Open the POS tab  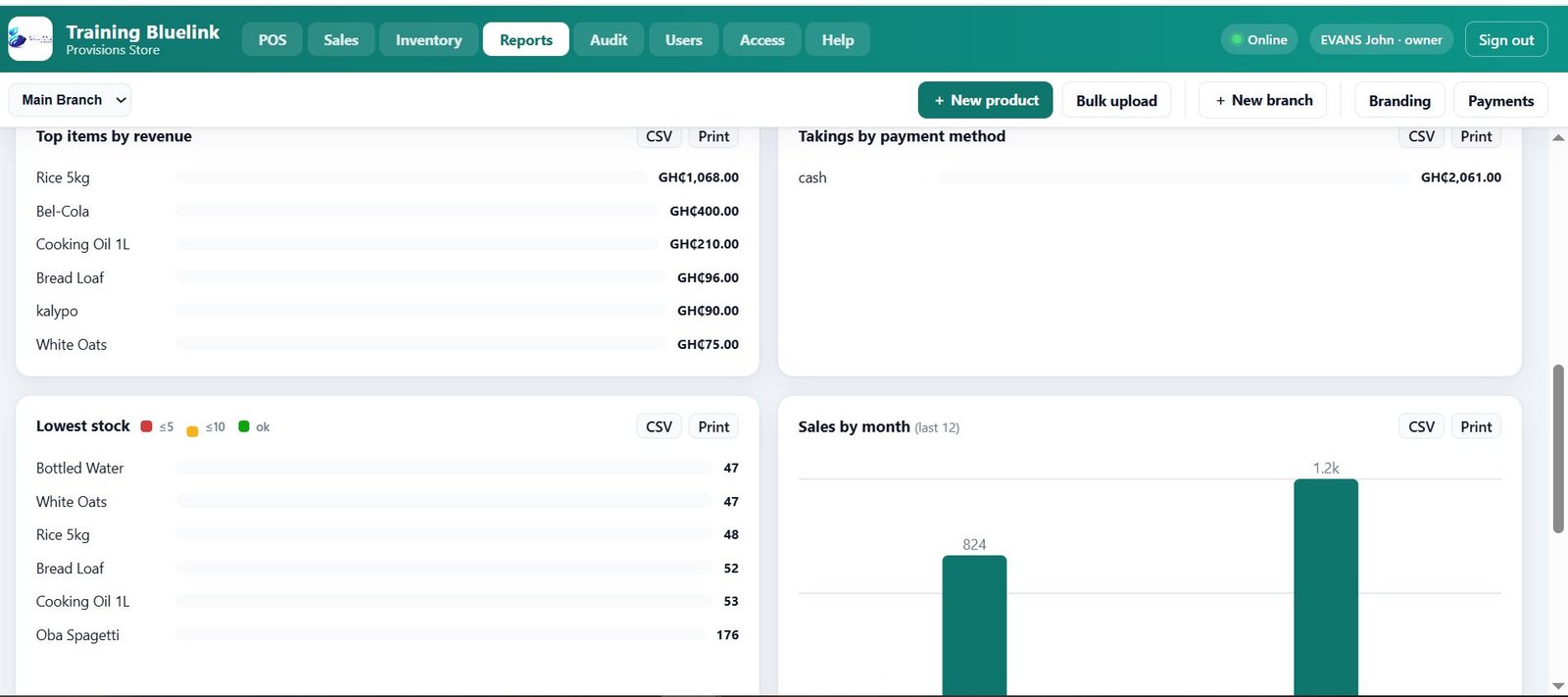(272, 39)
